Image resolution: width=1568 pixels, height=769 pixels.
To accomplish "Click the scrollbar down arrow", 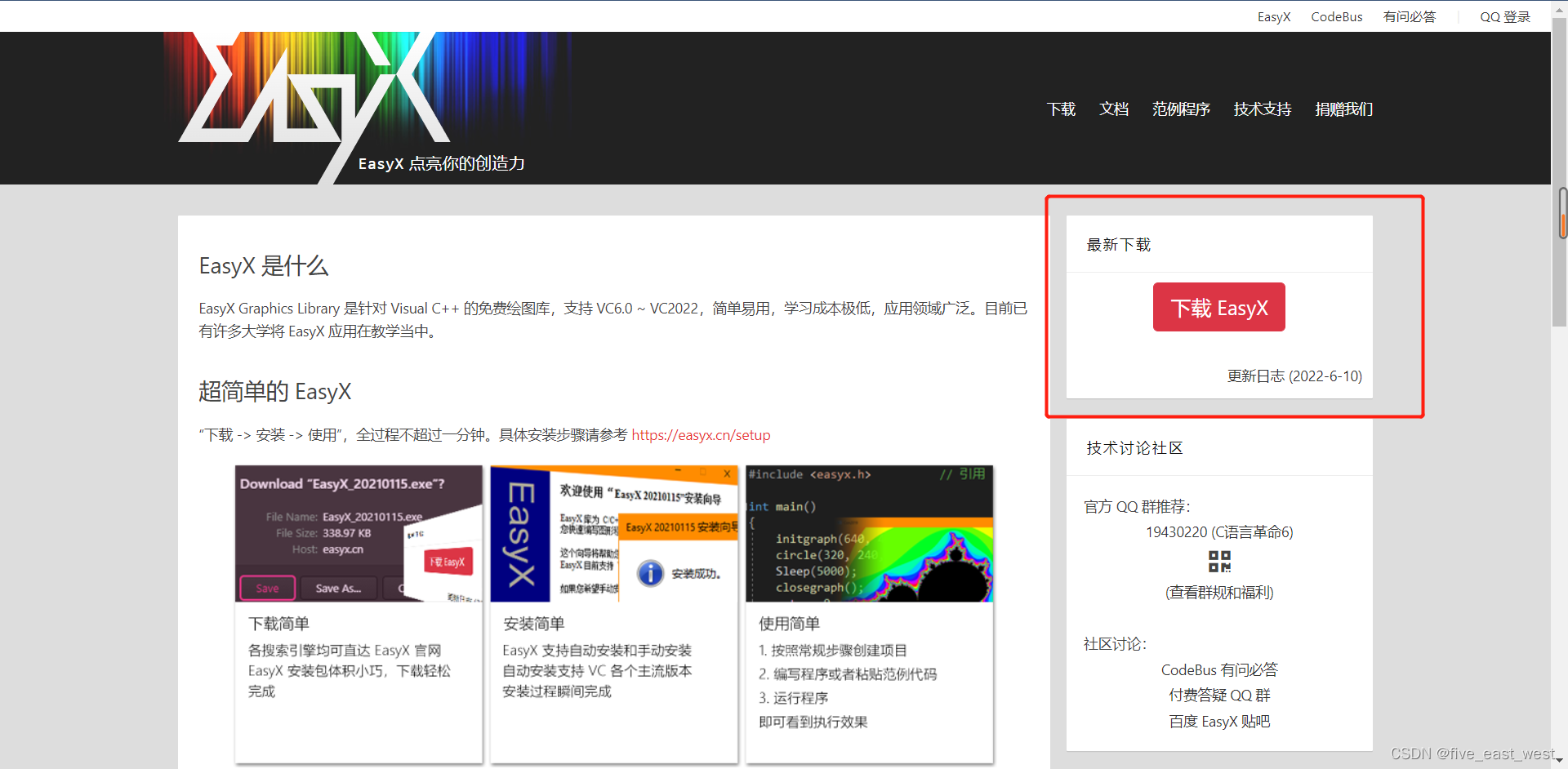I will 1560,761.
